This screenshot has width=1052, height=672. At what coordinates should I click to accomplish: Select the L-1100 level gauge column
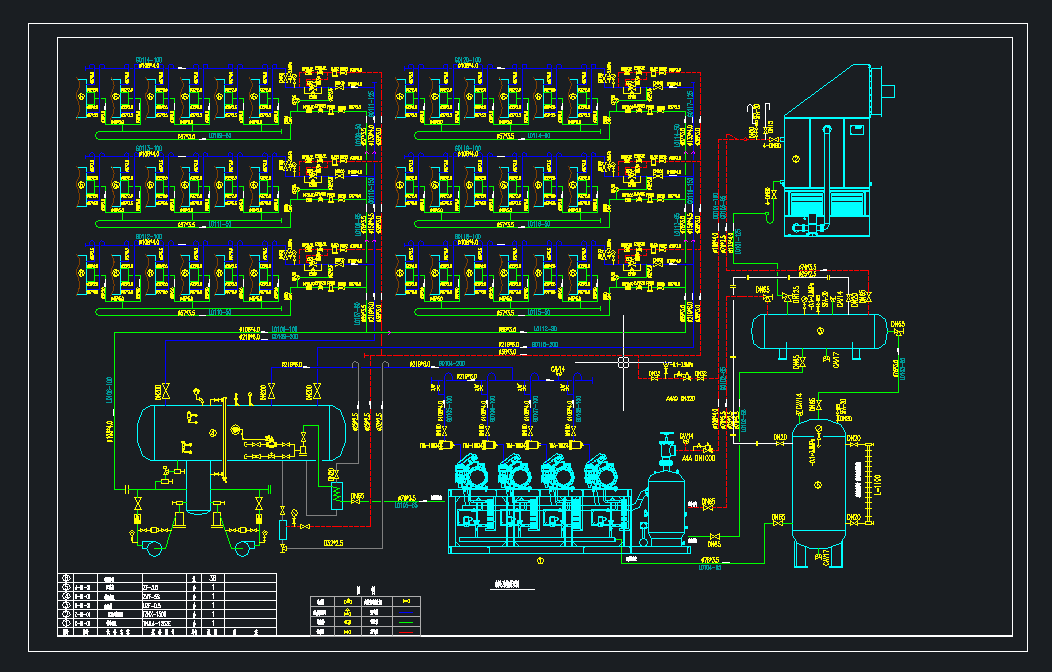click(x=870, y=483)
